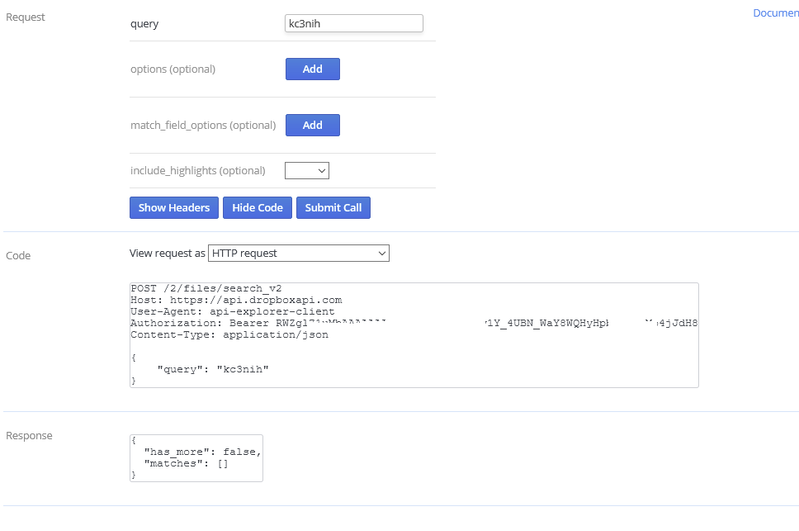
Task: Open the Documentation link
Action: pos(775,14)
